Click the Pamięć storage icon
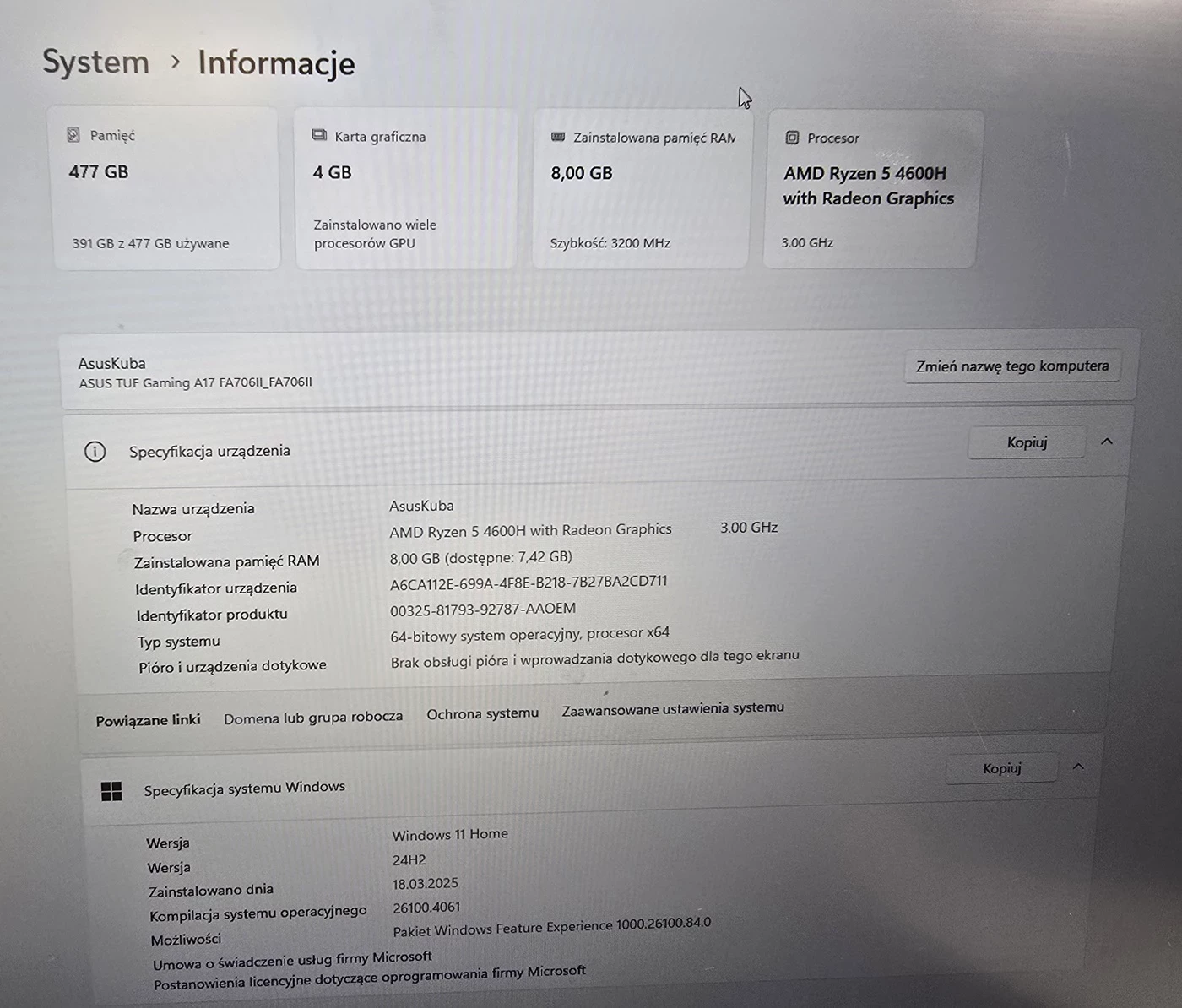1182x1008 pixels. pos(73,134)
